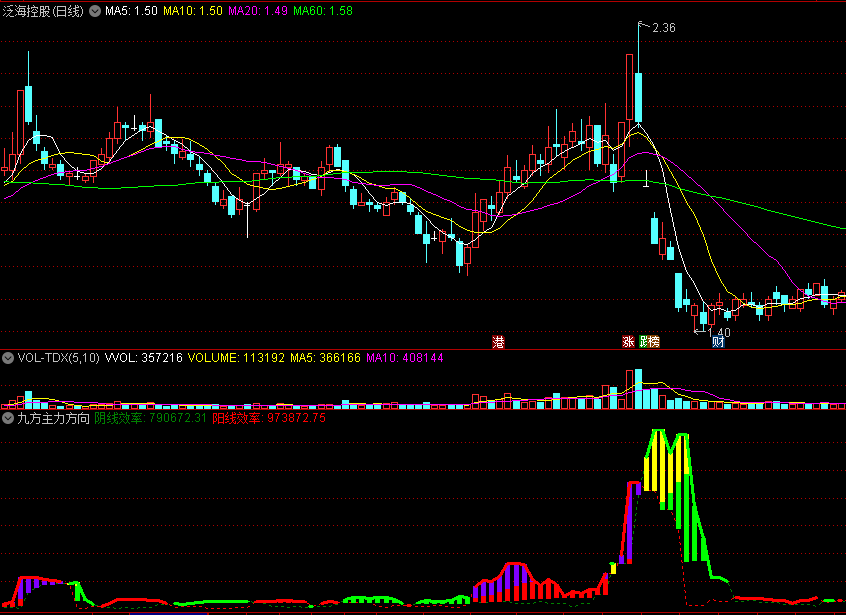Click the volume MA10: 408144 label
Screen dimensions: 846x615
tap(405, 358)
